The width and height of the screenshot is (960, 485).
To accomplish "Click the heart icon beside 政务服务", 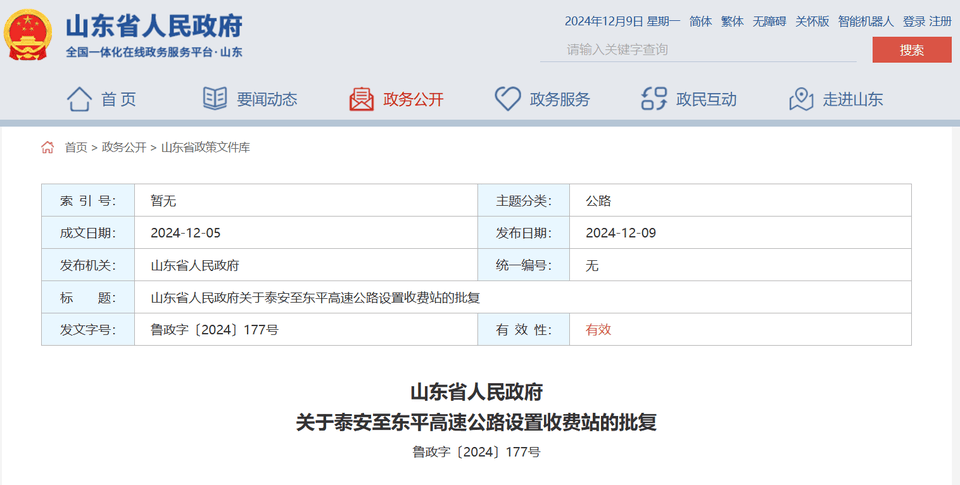I will pyautogui.click(x=508, y=99).
